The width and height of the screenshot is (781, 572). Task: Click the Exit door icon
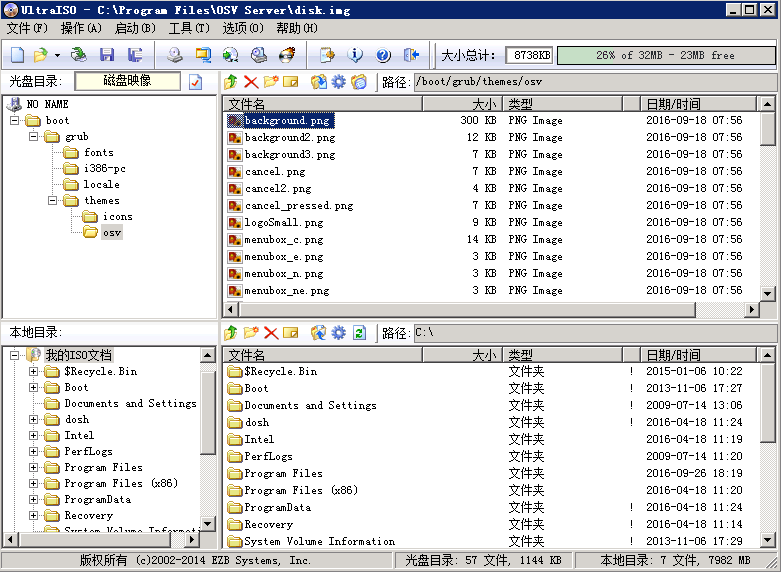[411, 55]
